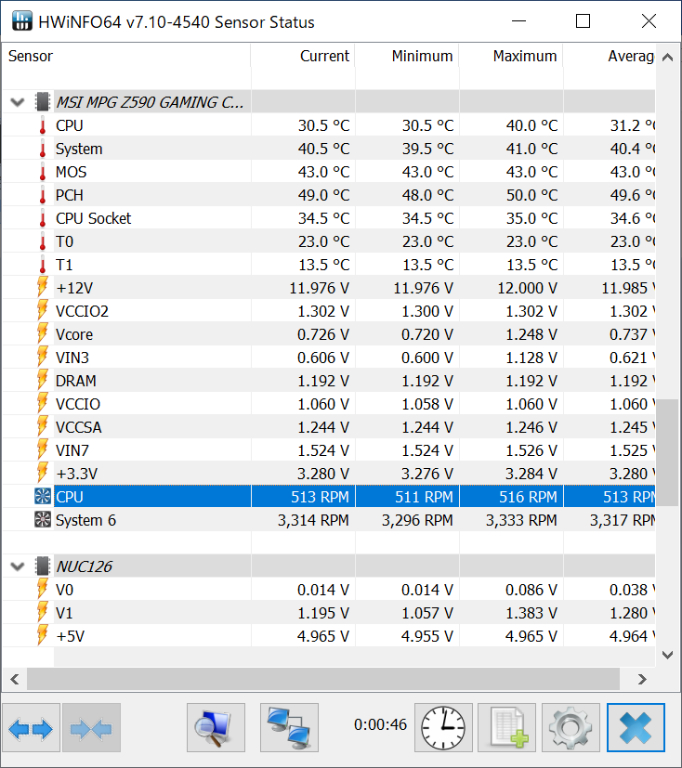The height and width of the screenshot is (768, 682).
Task: Click the 3,314 RPM current value
Action: [x=314, y=520]
